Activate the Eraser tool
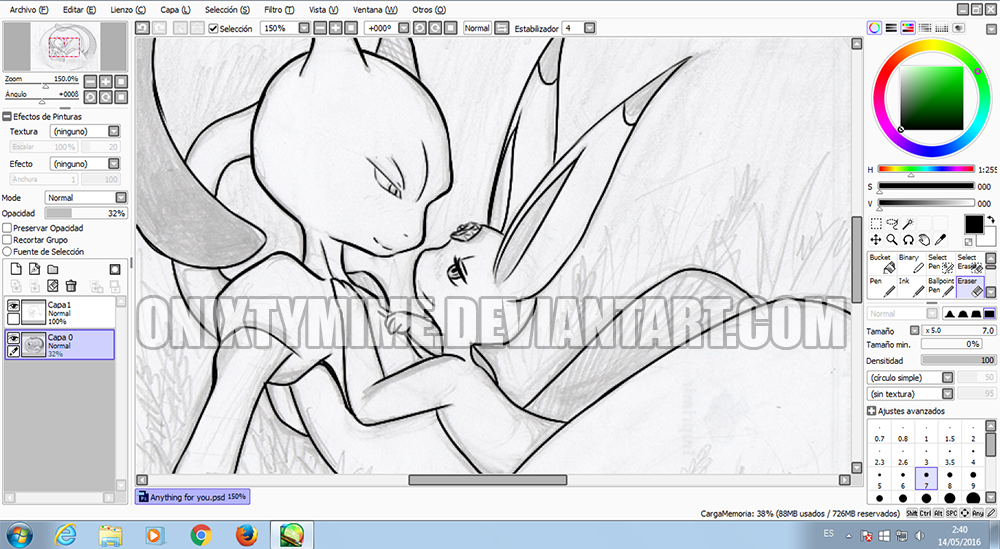 (970, 286)
